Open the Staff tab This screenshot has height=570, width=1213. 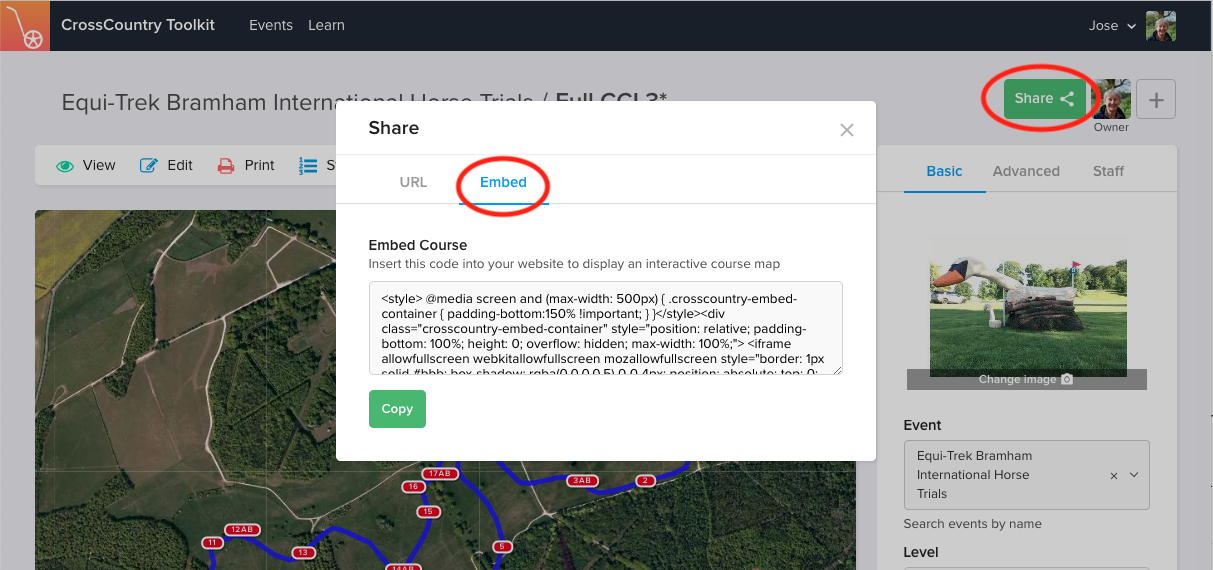[x=1108, y=171]
